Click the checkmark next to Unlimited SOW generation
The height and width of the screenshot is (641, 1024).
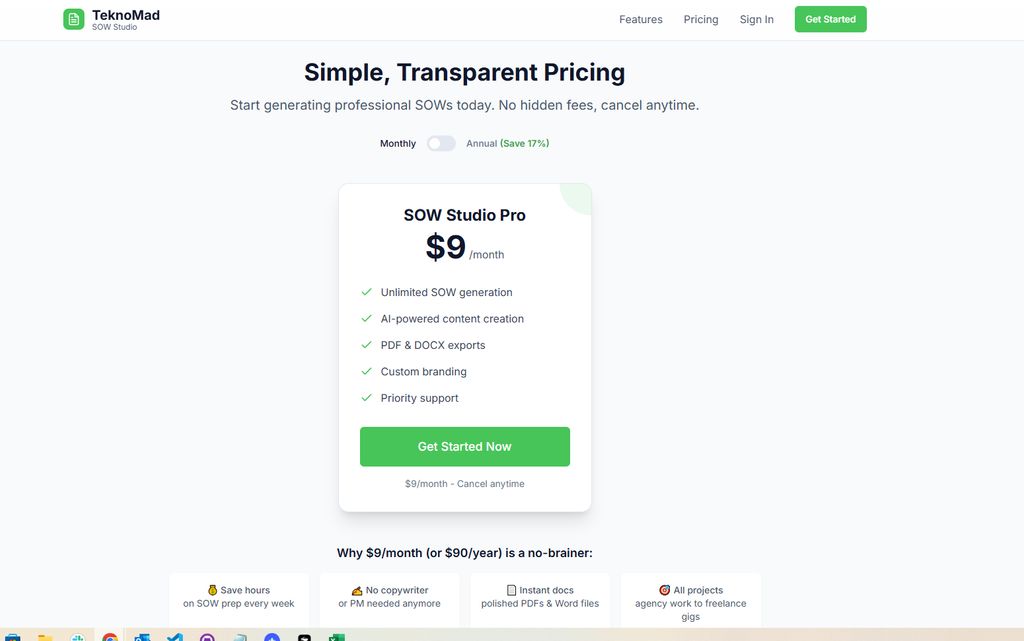[x=367, y=292]
